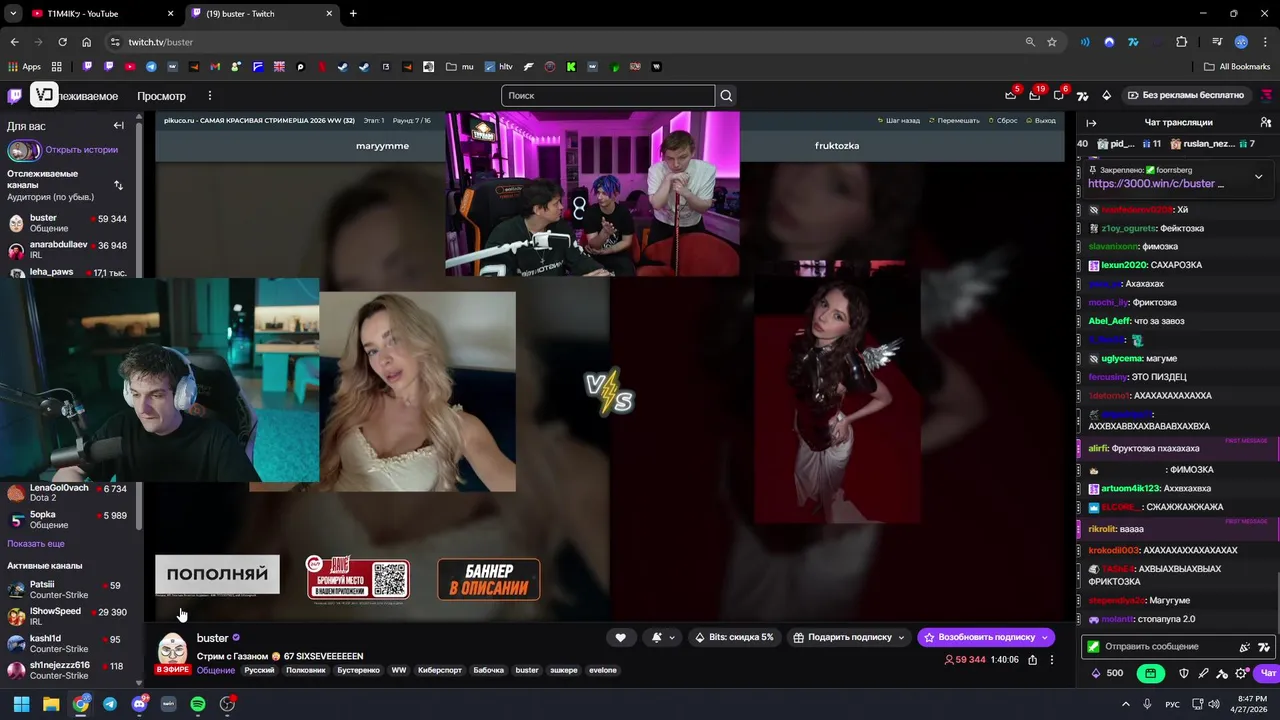
Task: Click Bits: скидка 5% button
Action: click(733, 637)
